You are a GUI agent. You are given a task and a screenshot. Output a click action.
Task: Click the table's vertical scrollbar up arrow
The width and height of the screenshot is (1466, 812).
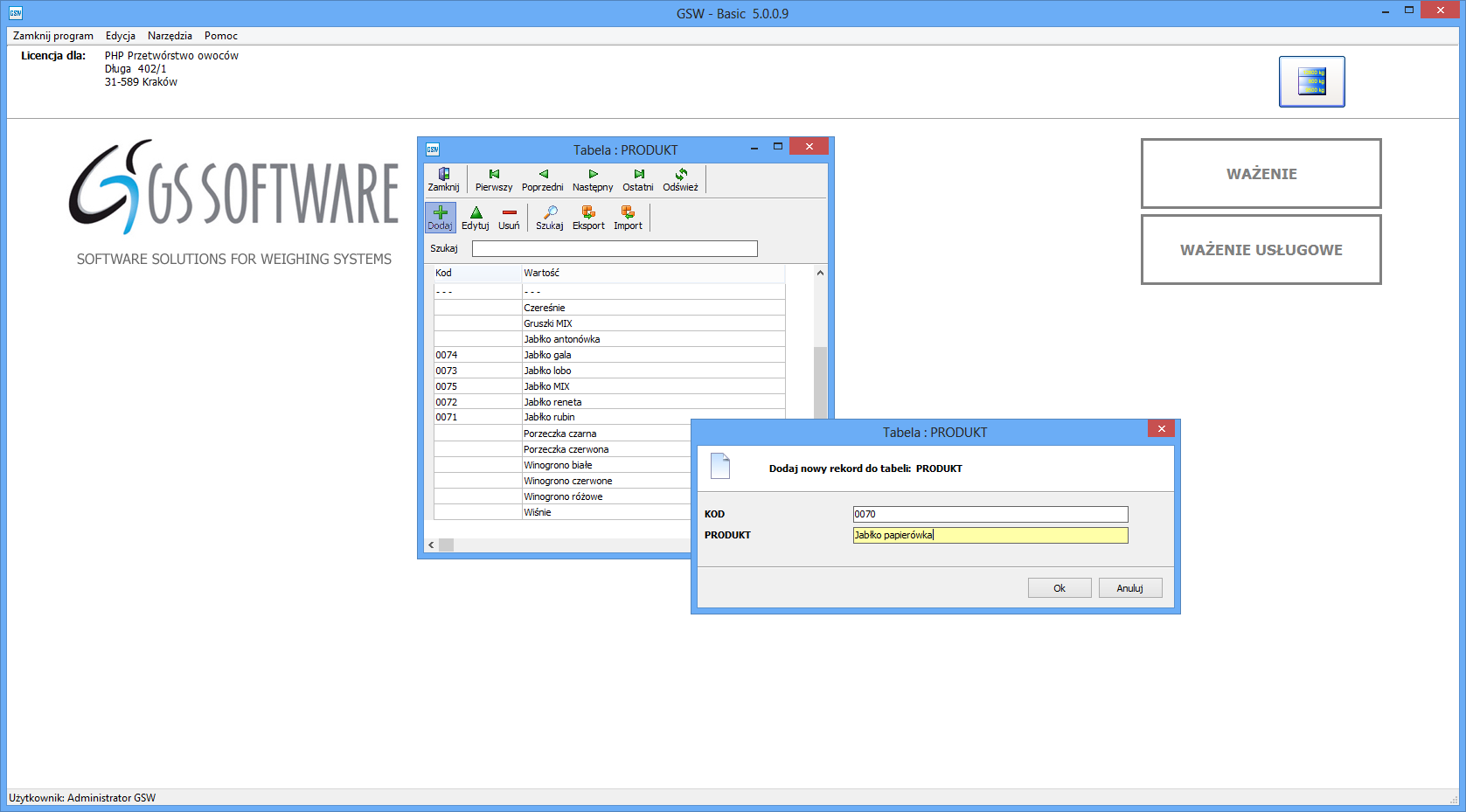820,274
